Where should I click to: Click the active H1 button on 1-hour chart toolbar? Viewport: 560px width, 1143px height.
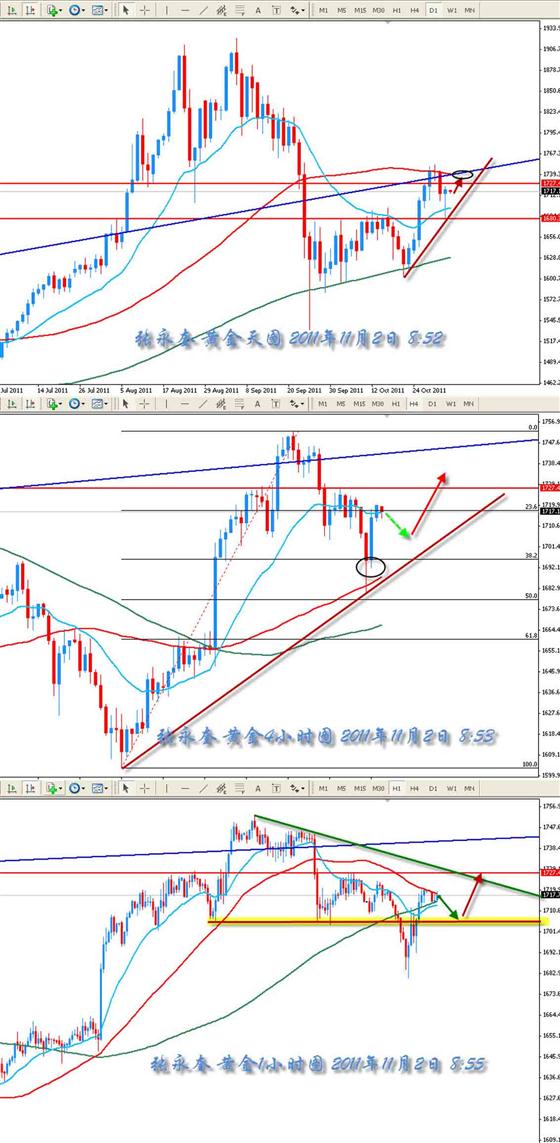coord(397,788)
